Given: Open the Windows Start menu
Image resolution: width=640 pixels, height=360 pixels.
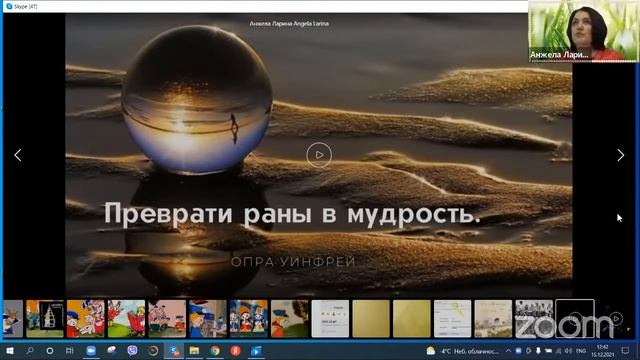Looking at the screenshot, I should pyautogui.click(x=10, y=351).
